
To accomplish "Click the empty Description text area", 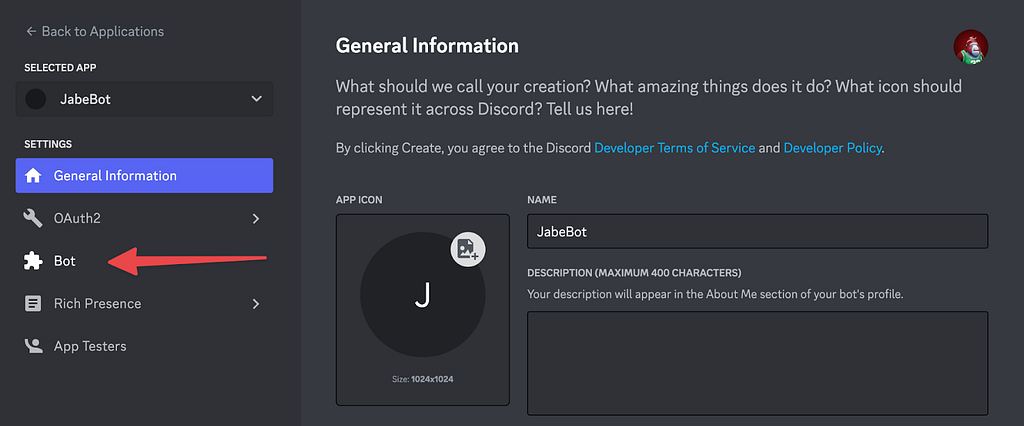I will (x=758, y=363).
